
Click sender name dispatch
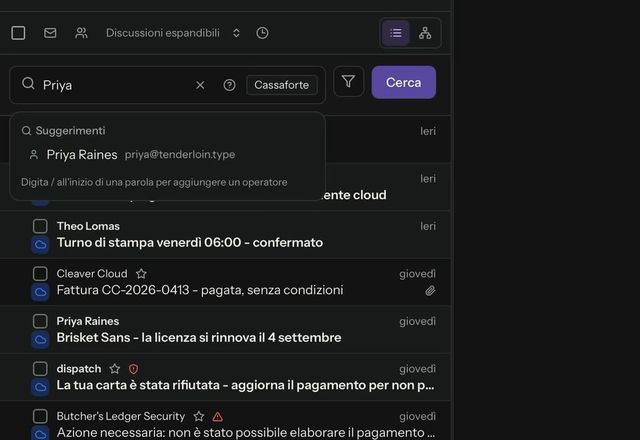click(x=79, y=369)
